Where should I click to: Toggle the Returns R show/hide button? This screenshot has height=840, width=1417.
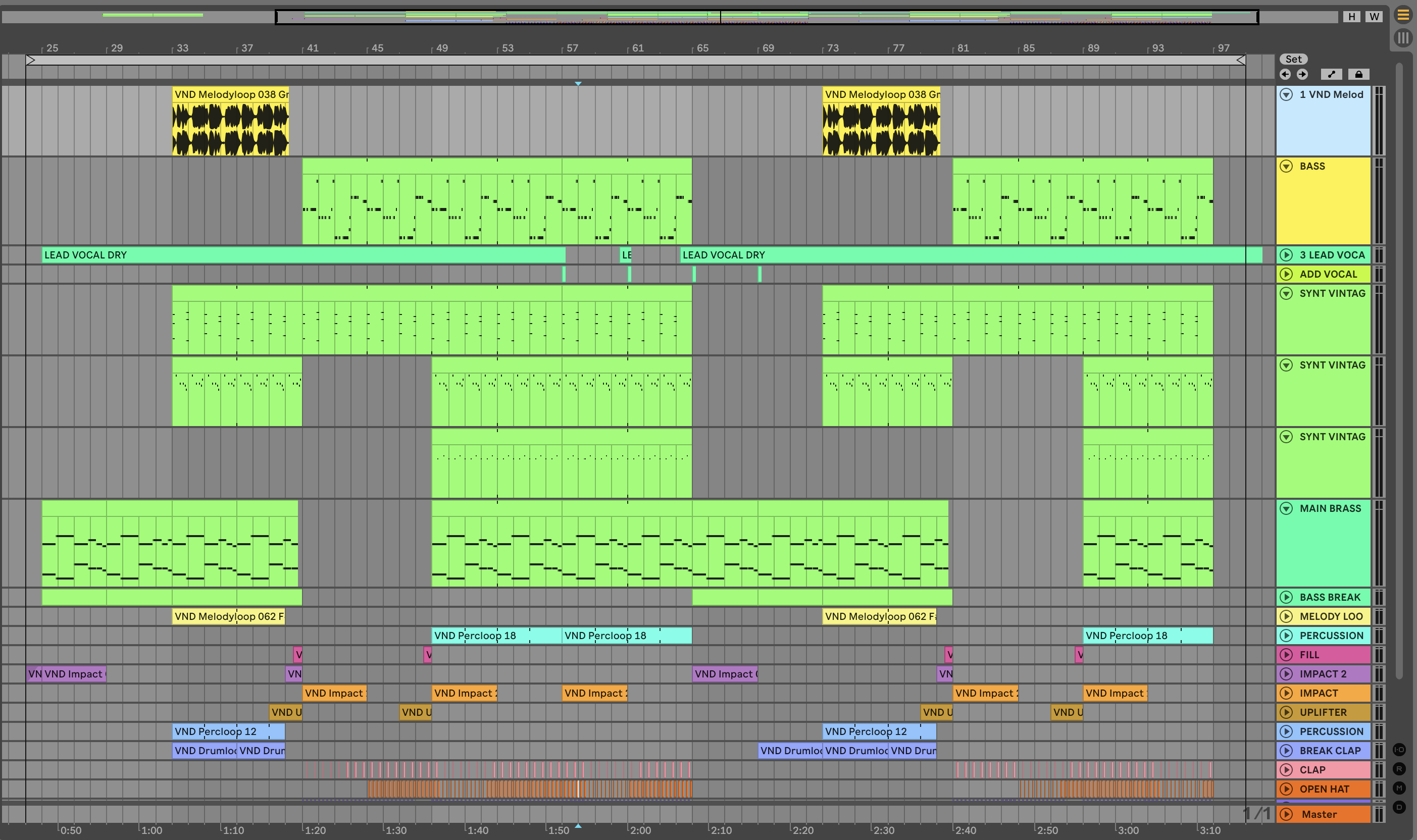click(1399, 769)
